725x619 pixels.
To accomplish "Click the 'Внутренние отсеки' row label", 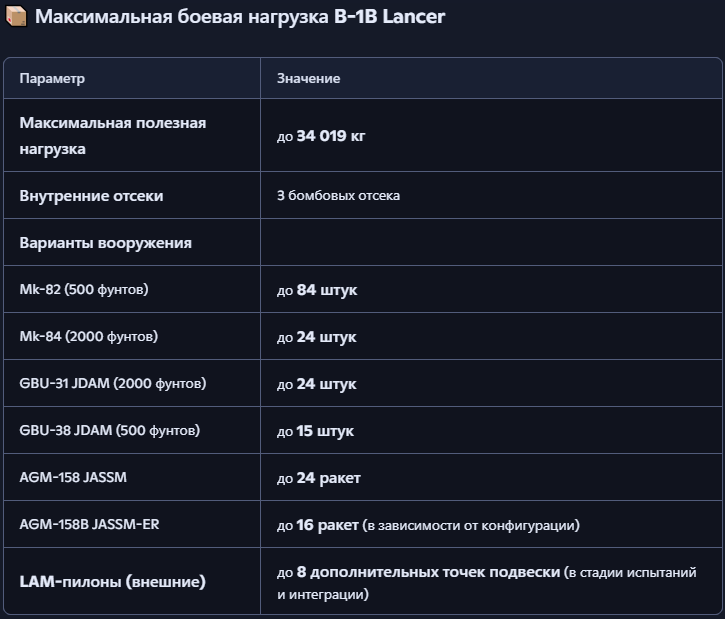I will 91,196.
